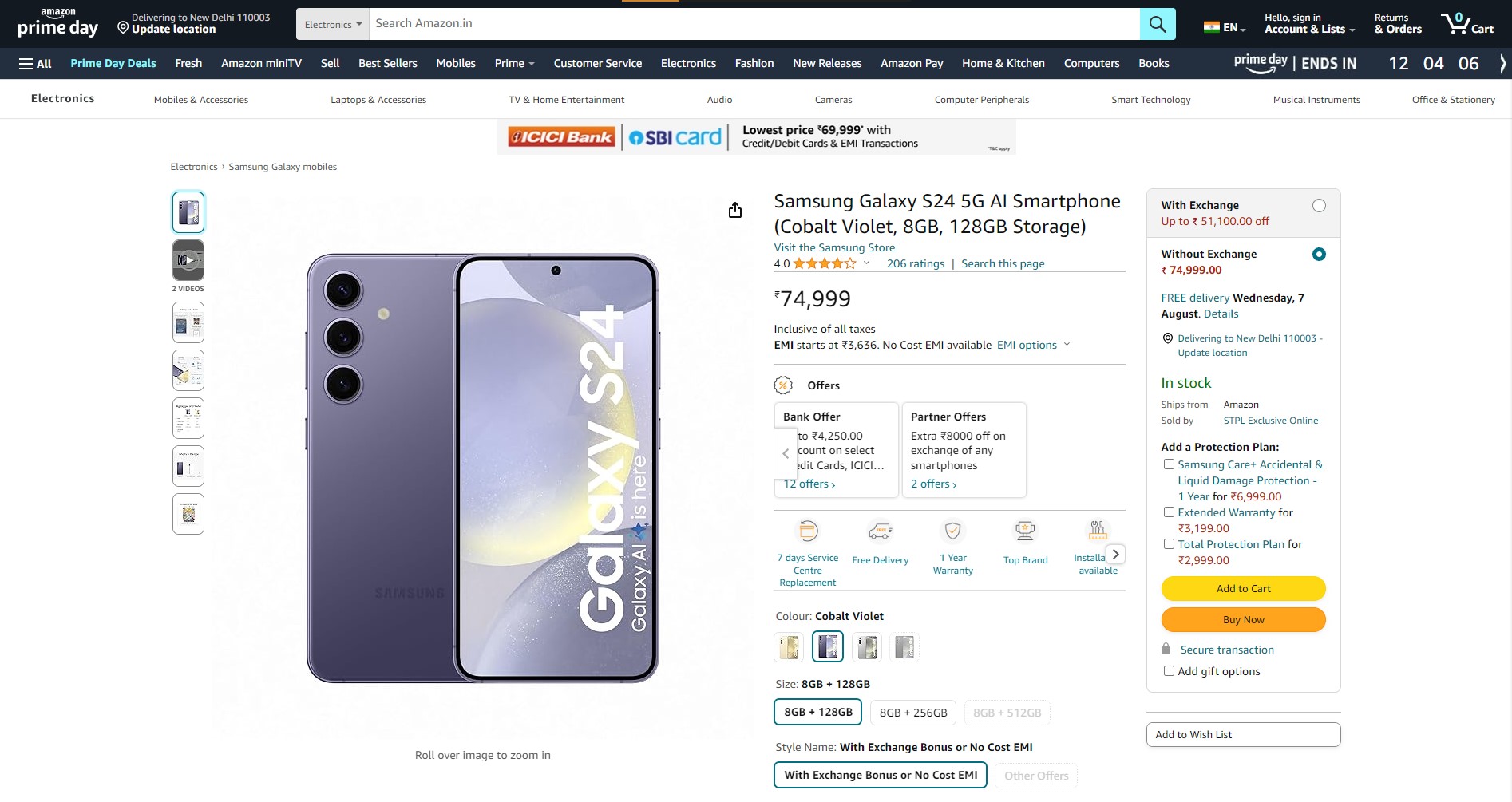Image resolution: width=1512 pixels, height=802 pixels.
Task: Click the 1 Year Warranty icon
Action: [952, 530]
